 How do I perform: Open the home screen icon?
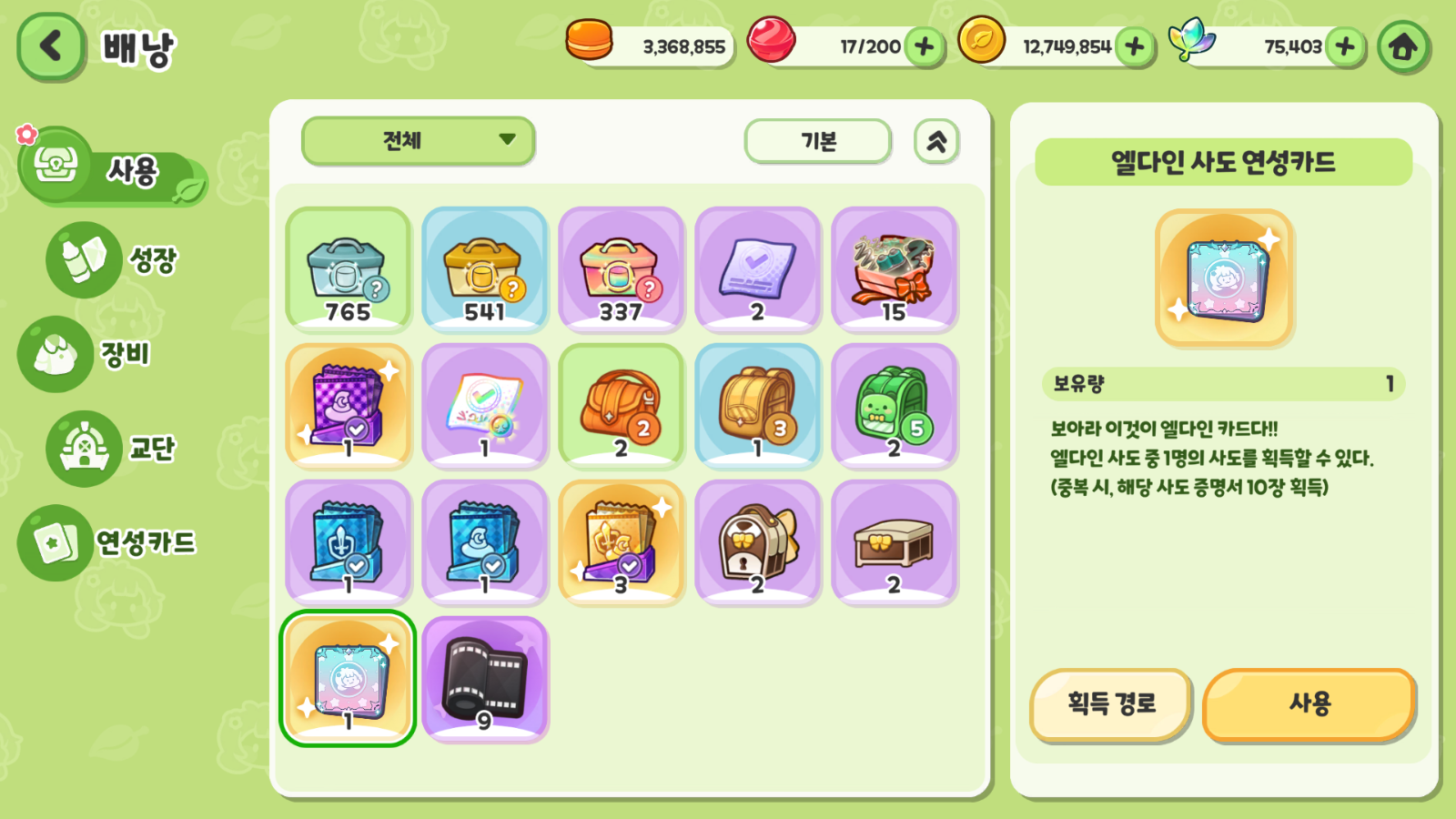point(1402,46)
